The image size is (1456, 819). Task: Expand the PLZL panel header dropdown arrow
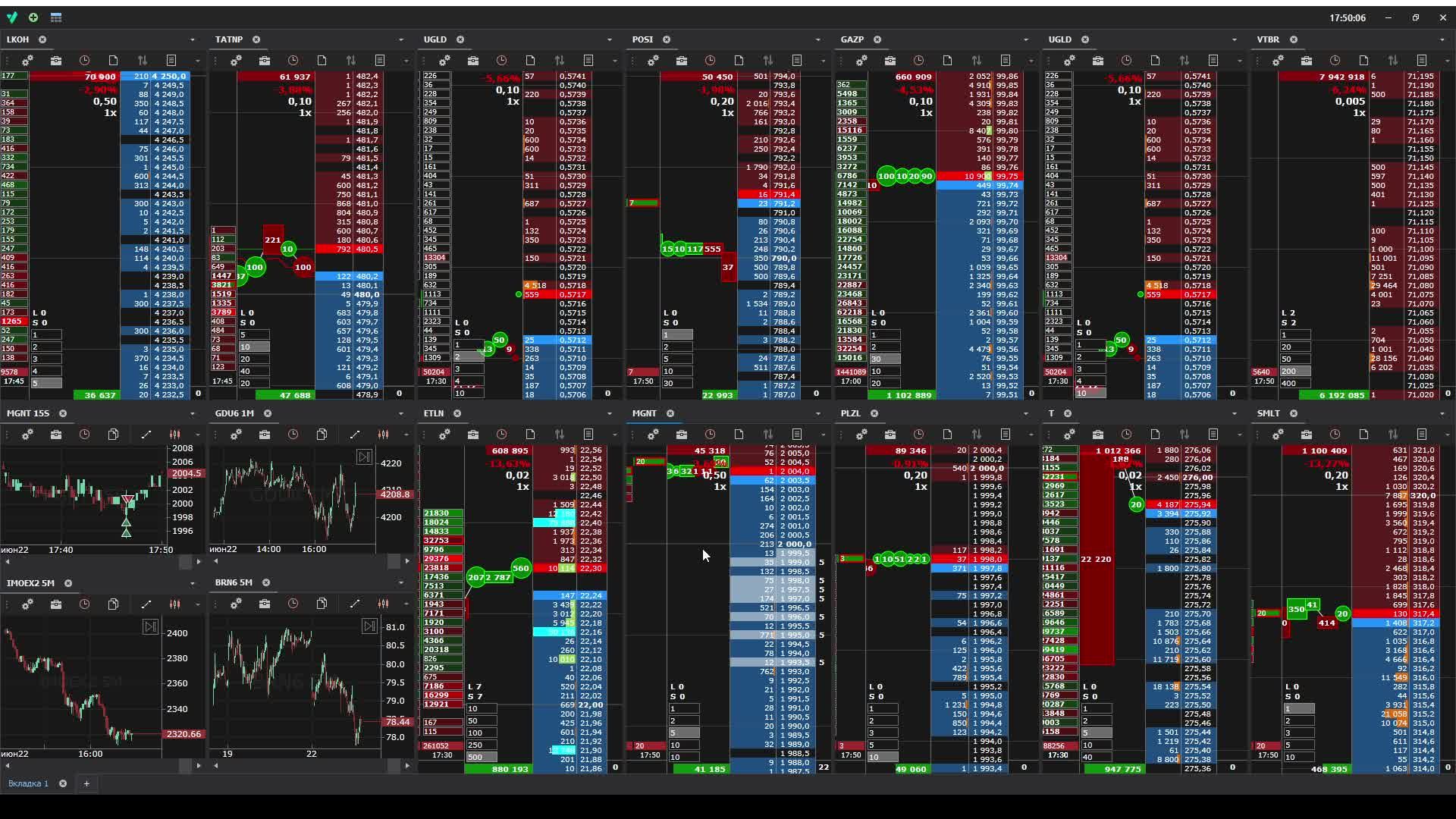click(x=1026, y=413)
